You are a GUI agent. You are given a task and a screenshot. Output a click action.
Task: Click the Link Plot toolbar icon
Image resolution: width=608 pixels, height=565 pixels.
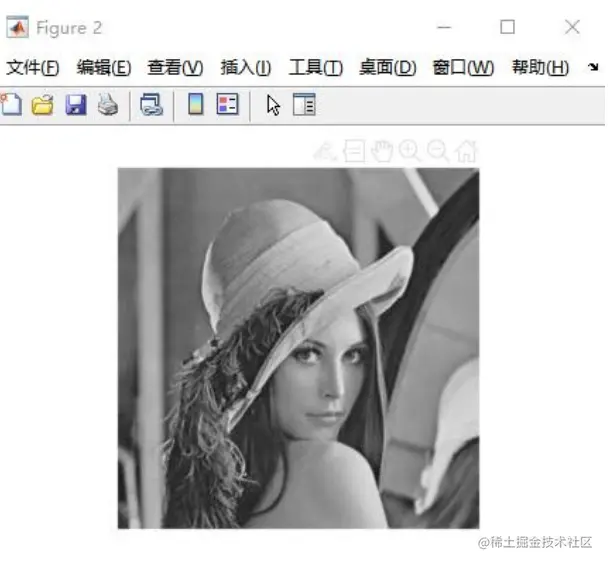coord(151,105)
